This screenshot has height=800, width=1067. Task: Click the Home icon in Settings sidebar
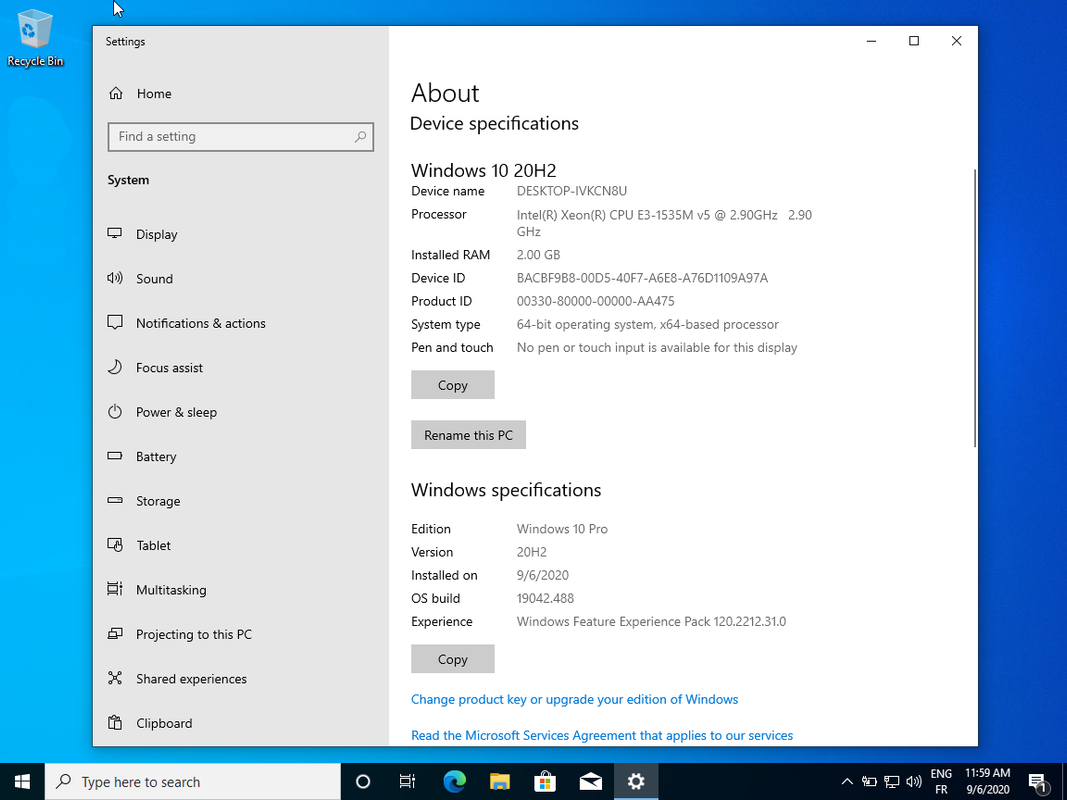coord(116,93)
